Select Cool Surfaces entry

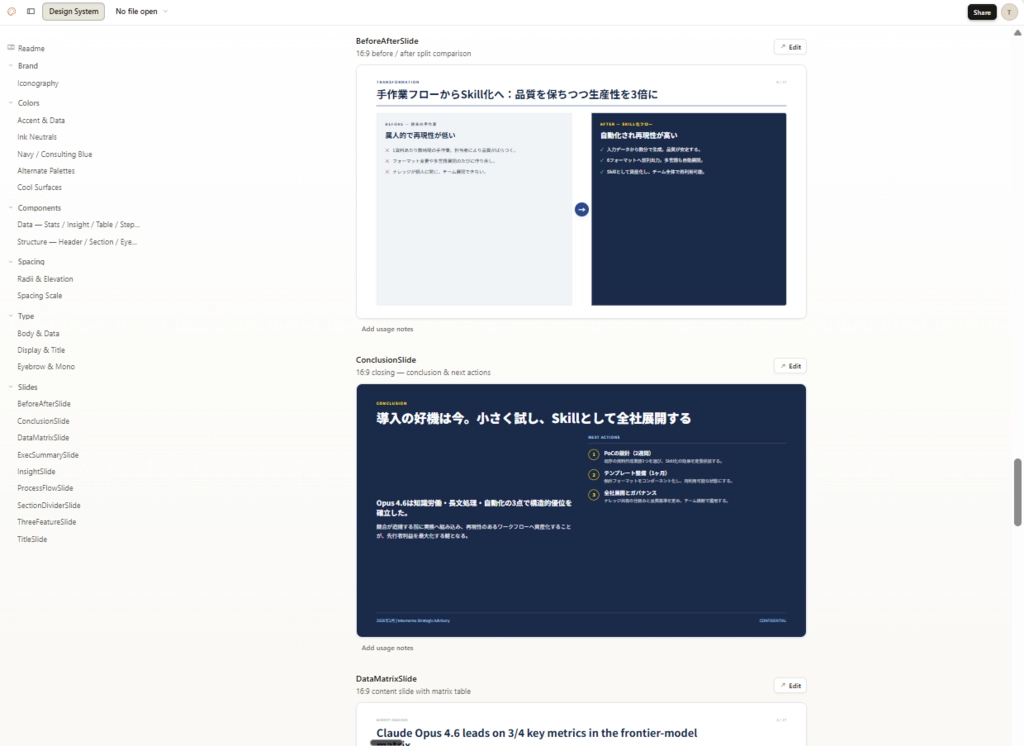point(40,187)
